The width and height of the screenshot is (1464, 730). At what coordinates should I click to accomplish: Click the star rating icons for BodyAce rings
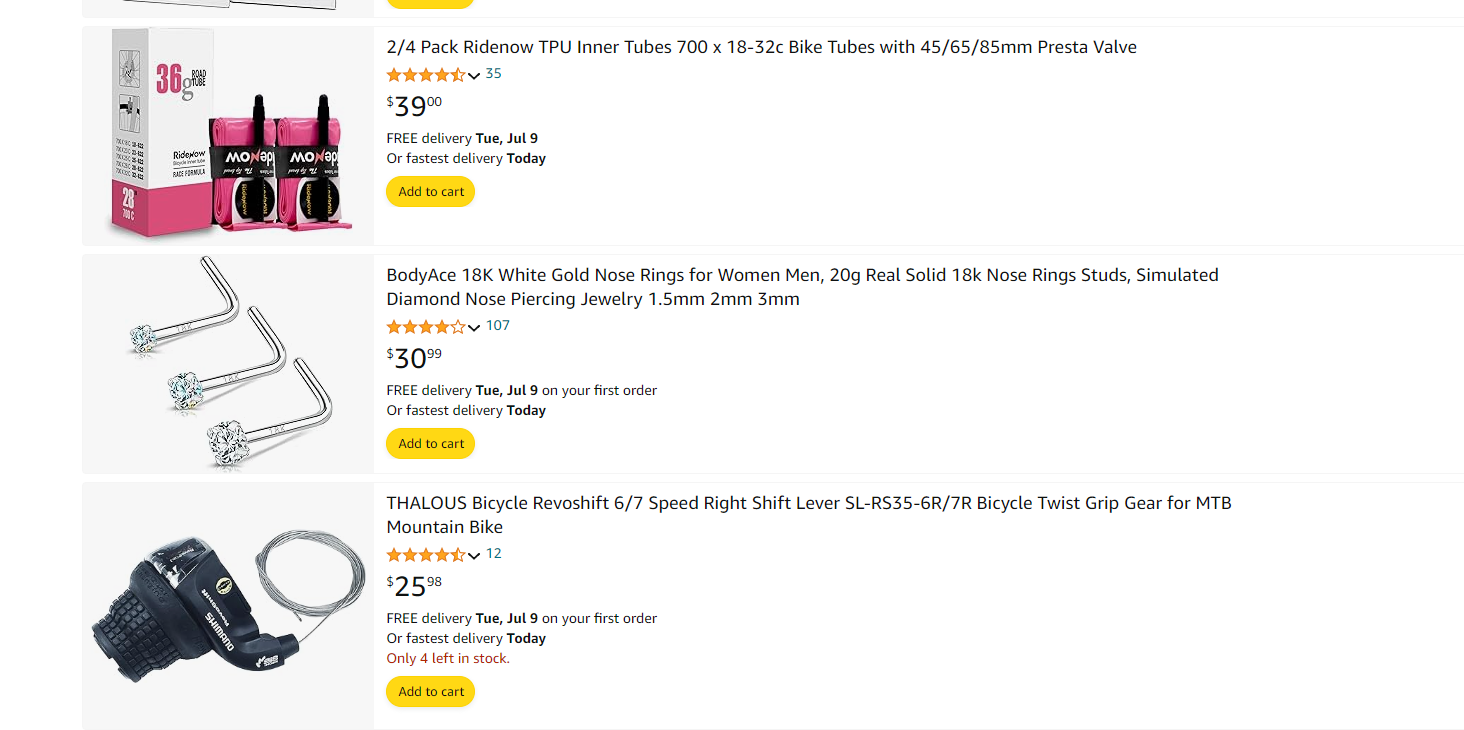(x=425, y=327)
